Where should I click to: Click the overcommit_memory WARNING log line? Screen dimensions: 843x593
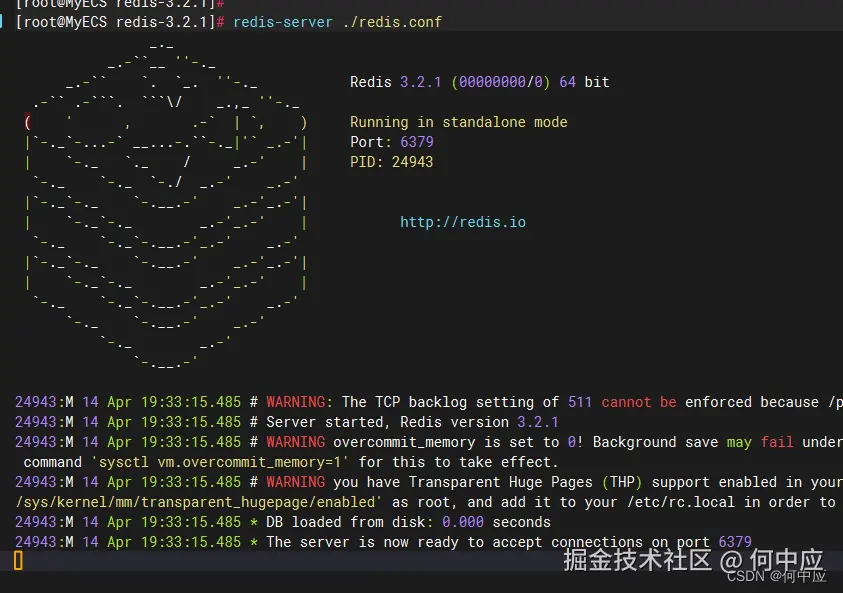428,442
